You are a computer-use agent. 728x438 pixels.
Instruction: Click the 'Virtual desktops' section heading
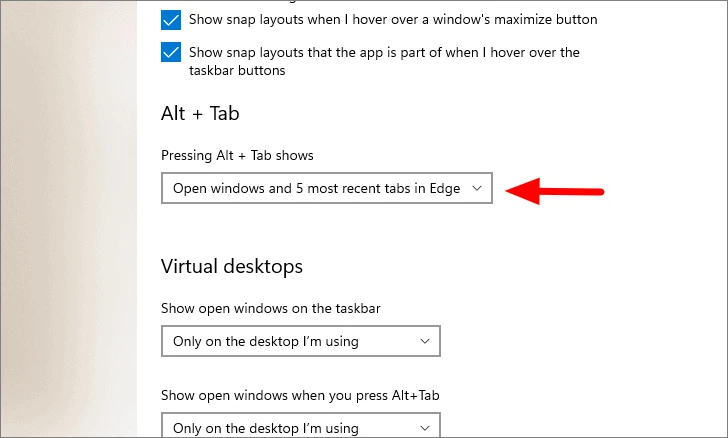click(x=232, y=267)
